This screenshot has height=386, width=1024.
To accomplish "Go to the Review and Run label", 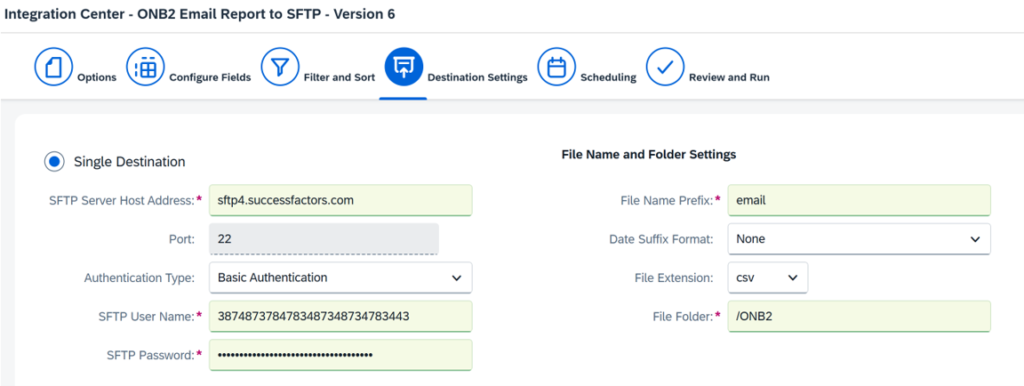I will [x=729, y=78].
